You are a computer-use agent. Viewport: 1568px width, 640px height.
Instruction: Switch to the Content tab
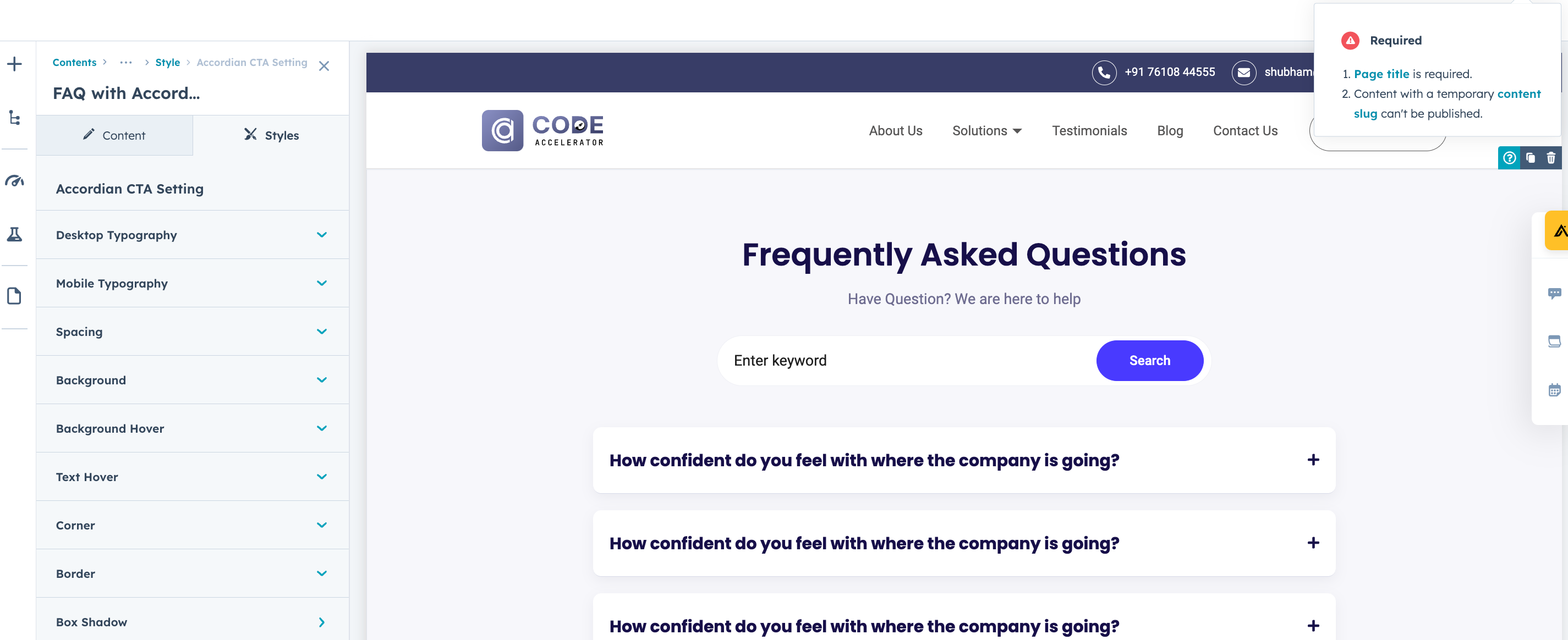pyautogui.click(x=114, y=135)
